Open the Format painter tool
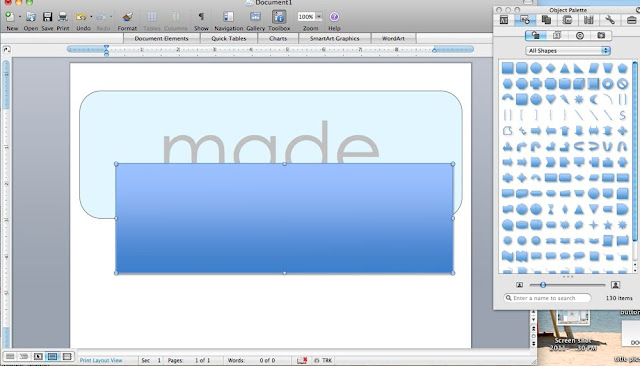This screenshot has height=366, width=640. coord(127,17)
